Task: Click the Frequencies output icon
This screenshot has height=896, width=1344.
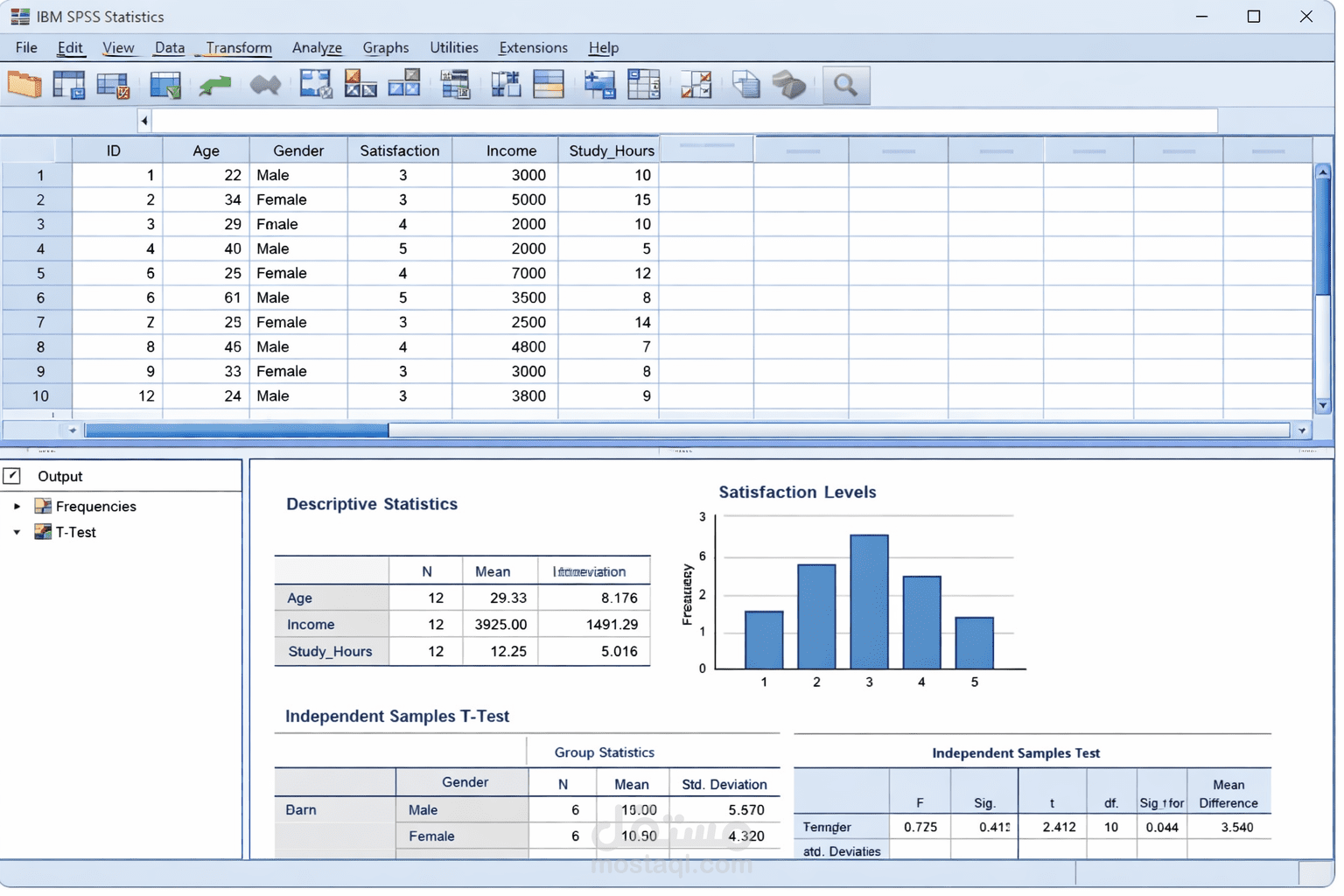Action: coord(43,506)
